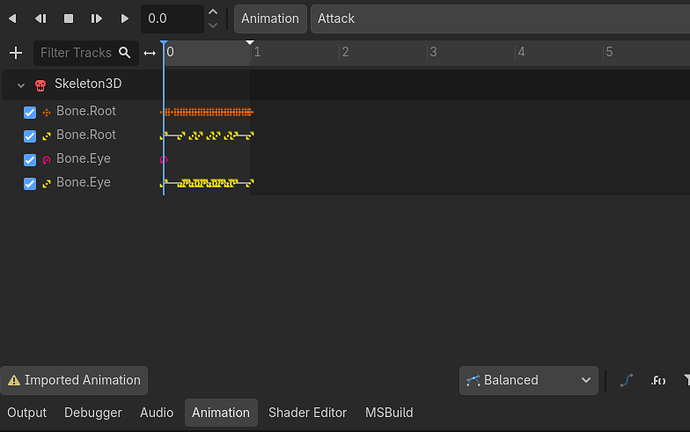This screenshot has height=432, width=690.
Task: Focus the Filter Tracks search box
Action: [86, 53]
